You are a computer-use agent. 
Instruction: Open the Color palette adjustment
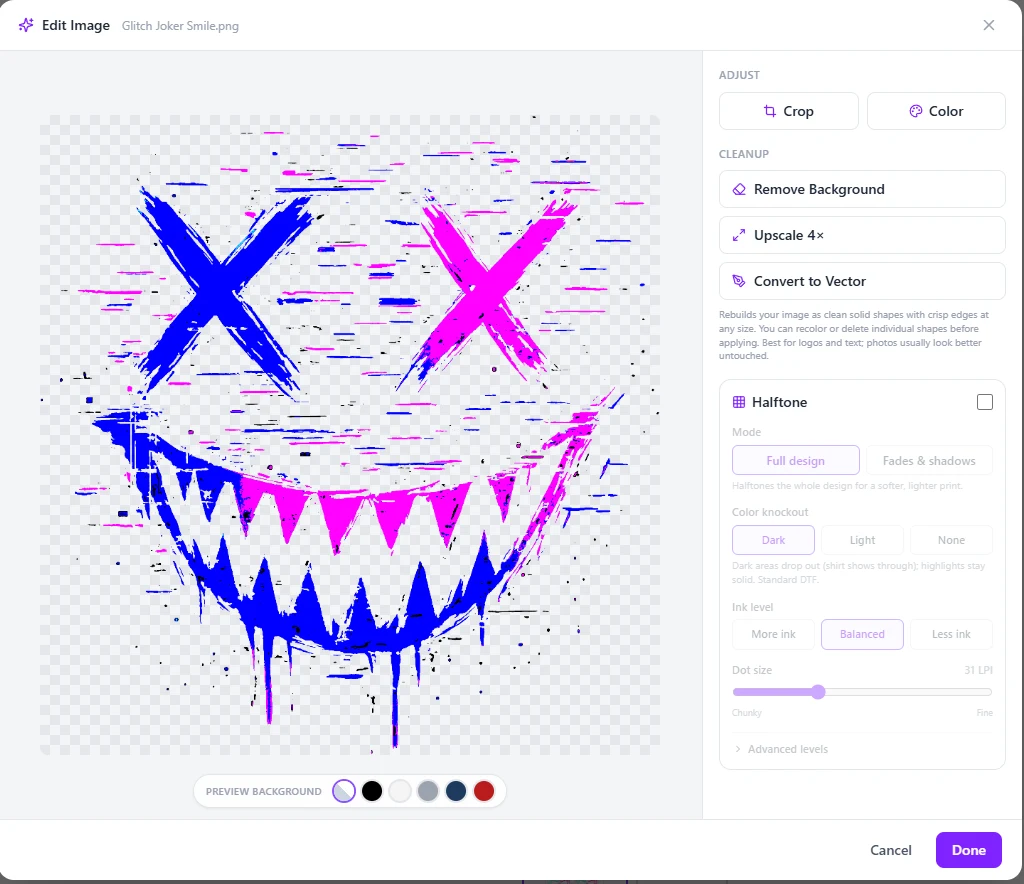[x=936, y=111]
